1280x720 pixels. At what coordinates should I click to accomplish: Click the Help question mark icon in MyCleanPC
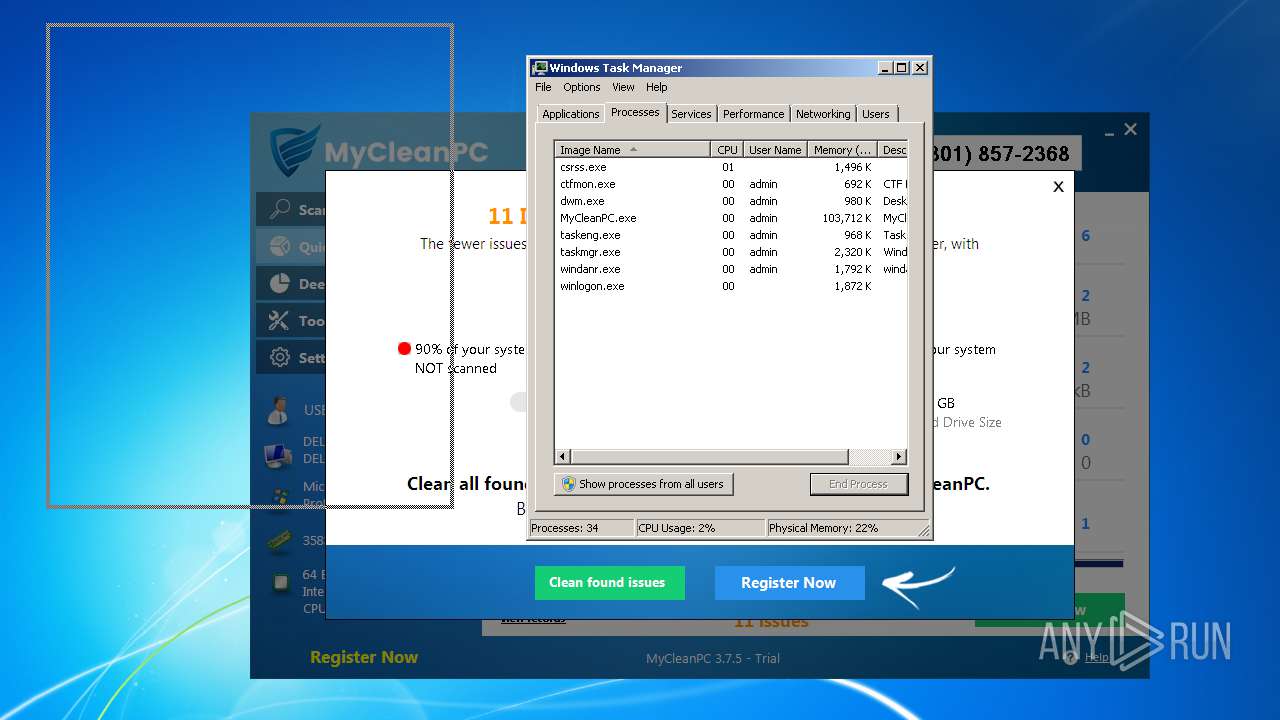coord(1071,657)
